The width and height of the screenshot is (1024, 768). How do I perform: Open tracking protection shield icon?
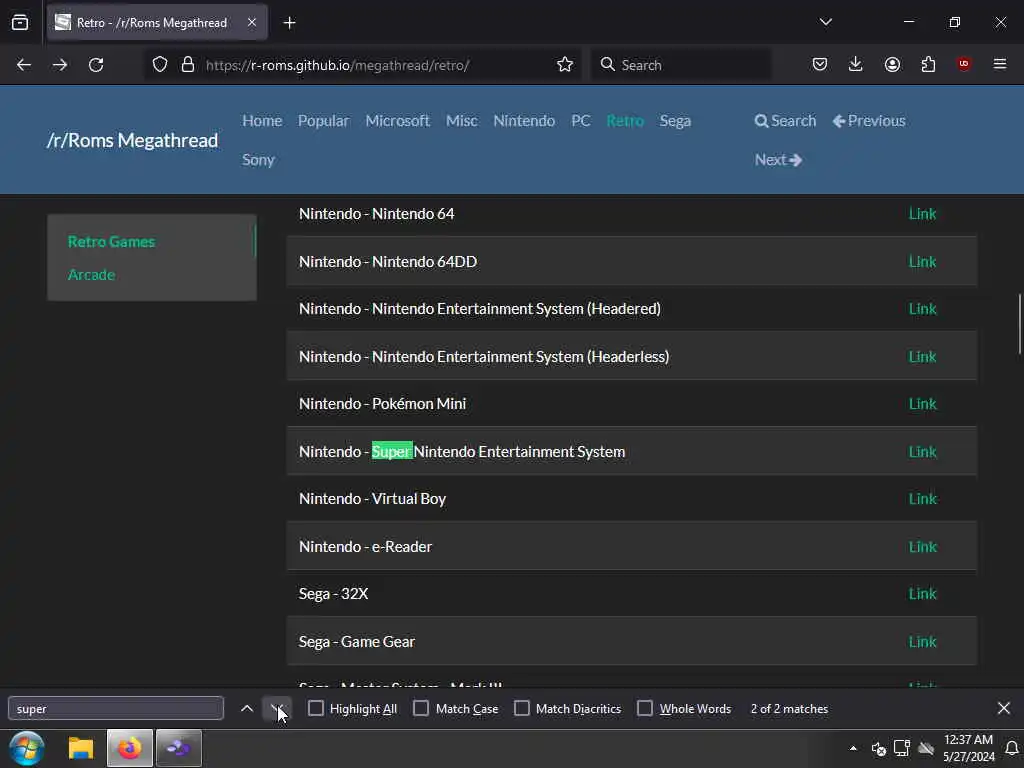tap(160, 65)
